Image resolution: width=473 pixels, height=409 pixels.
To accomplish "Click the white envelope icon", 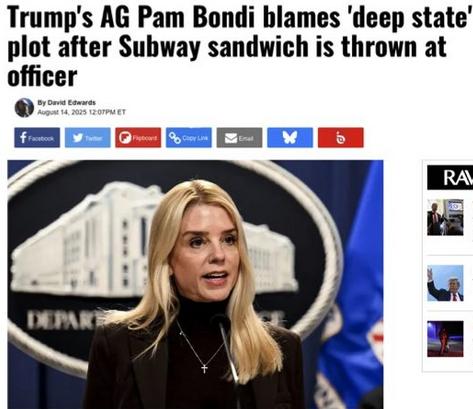I will point(231,138).
